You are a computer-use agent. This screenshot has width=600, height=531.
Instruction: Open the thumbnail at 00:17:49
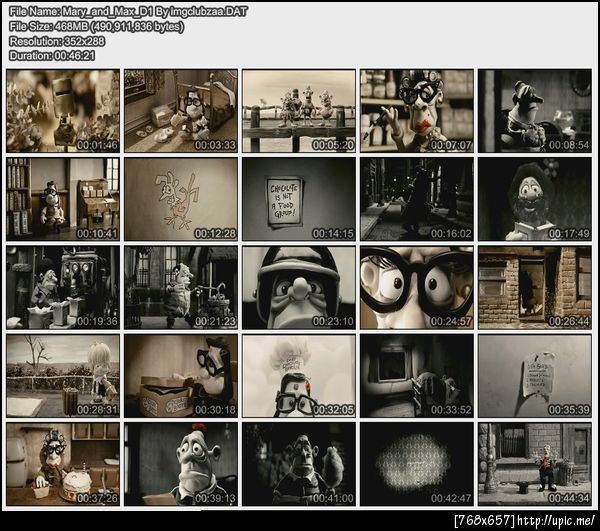coord(535,199)
